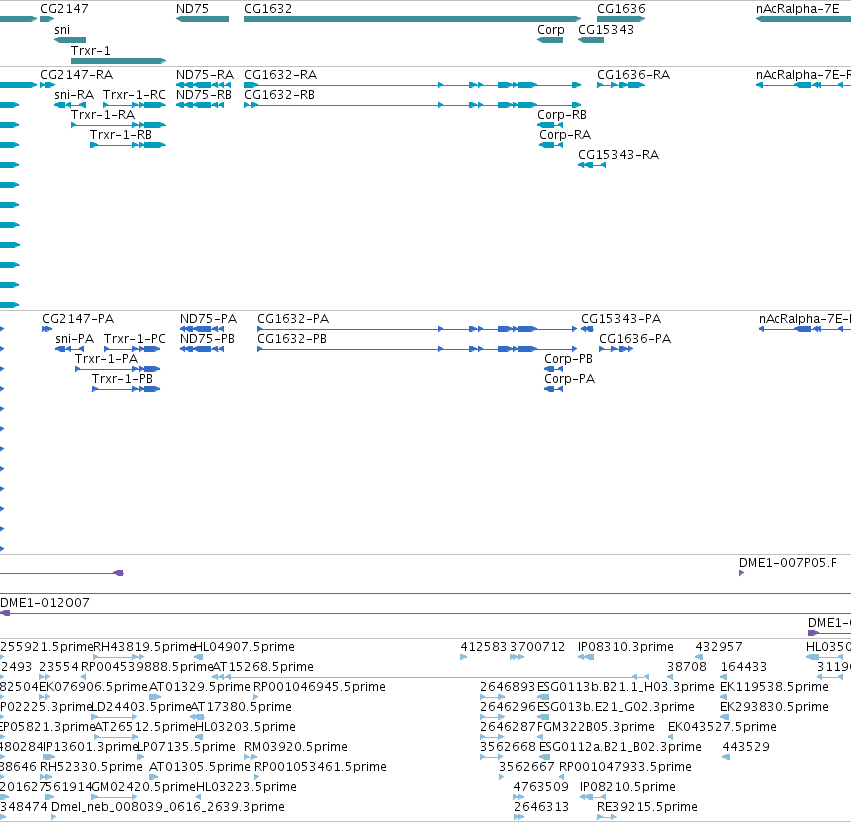
Task: Click the DME1-007P05.F feature label
Action: 788,563
